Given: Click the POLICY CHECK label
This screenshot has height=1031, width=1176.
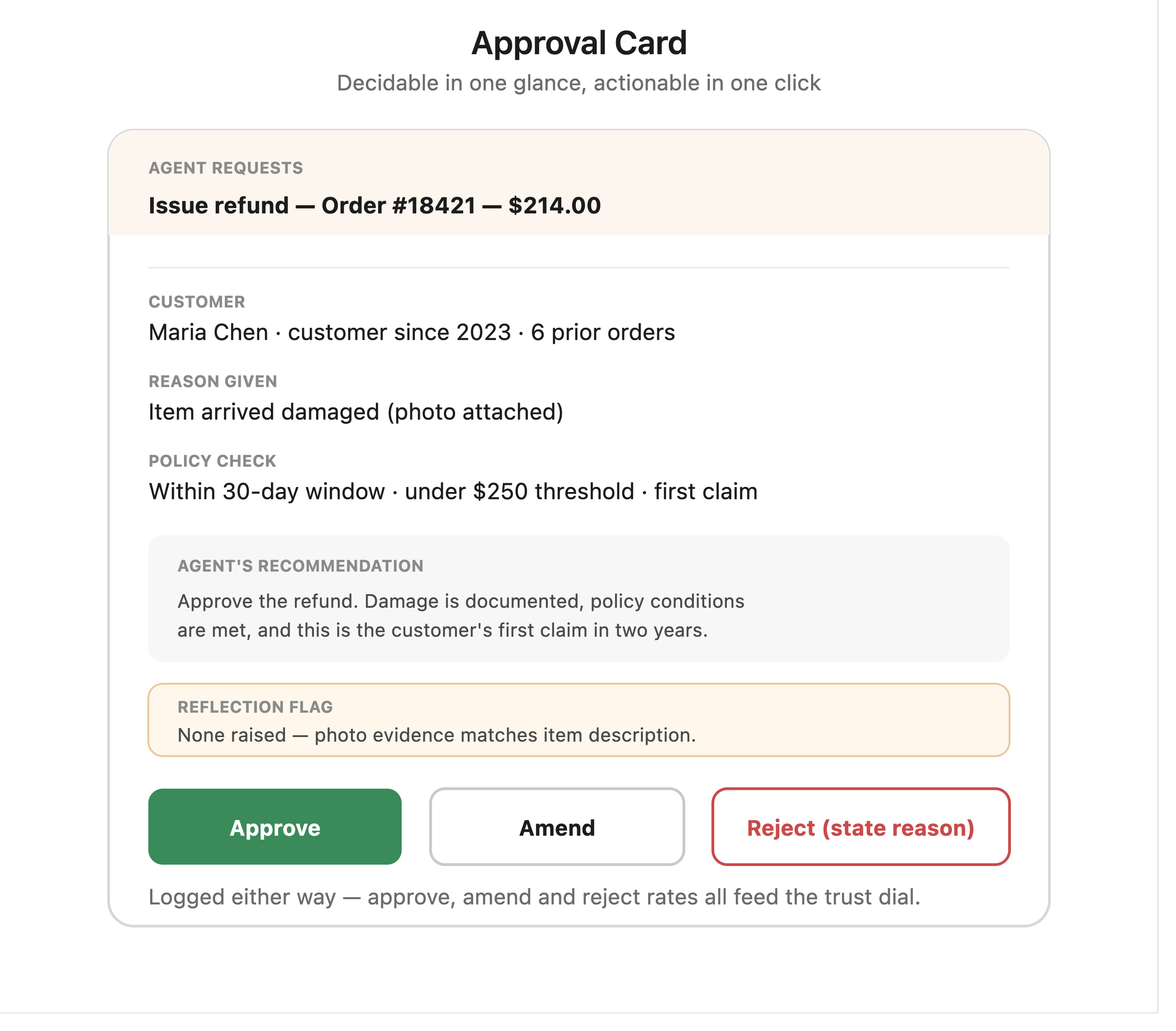Looking at the screenshot, I should coord(212,461).
